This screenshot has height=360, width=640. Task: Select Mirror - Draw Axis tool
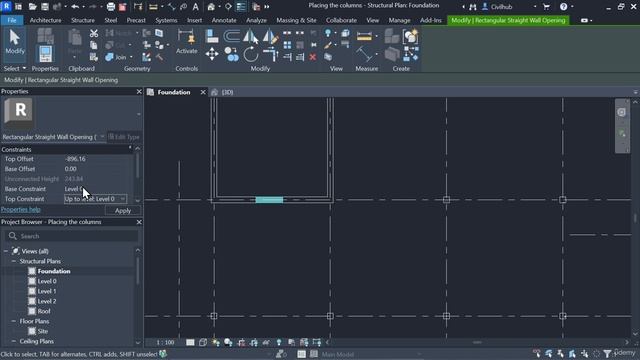[x=270, y=36]
